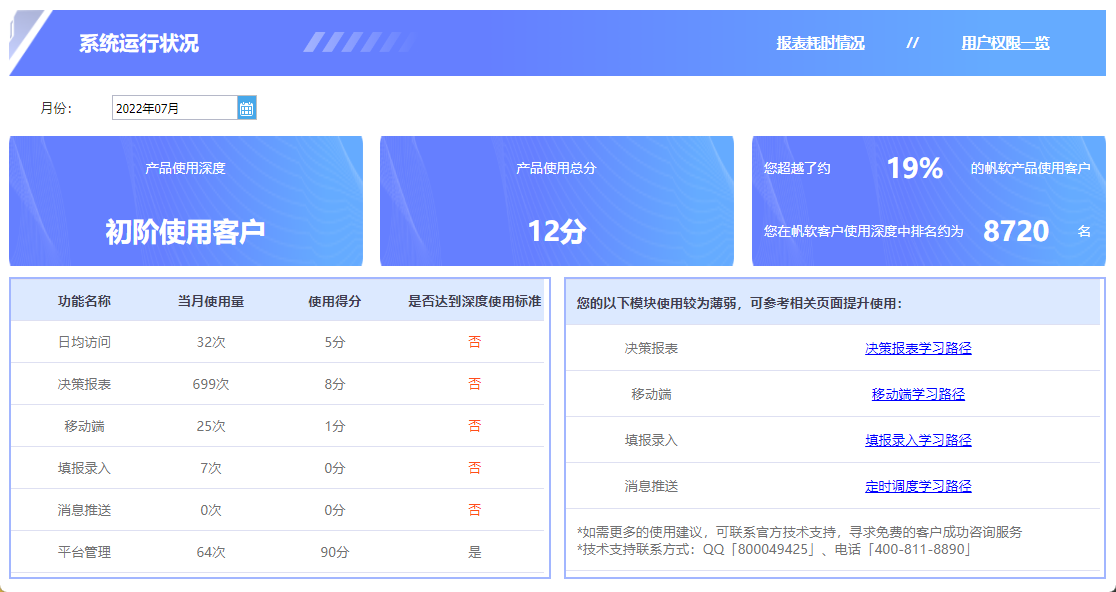Select the 决策报表 cell in usage table
1116x592 pixels.
84,384
